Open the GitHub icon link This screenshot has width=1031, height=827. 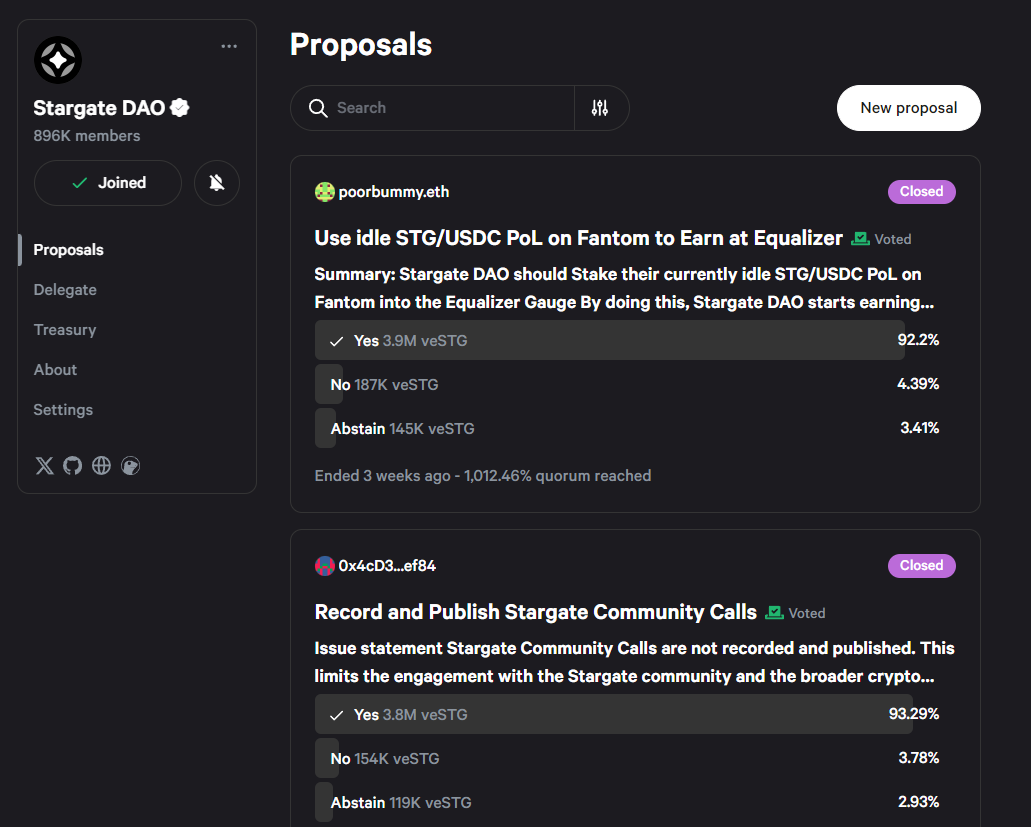72,465
